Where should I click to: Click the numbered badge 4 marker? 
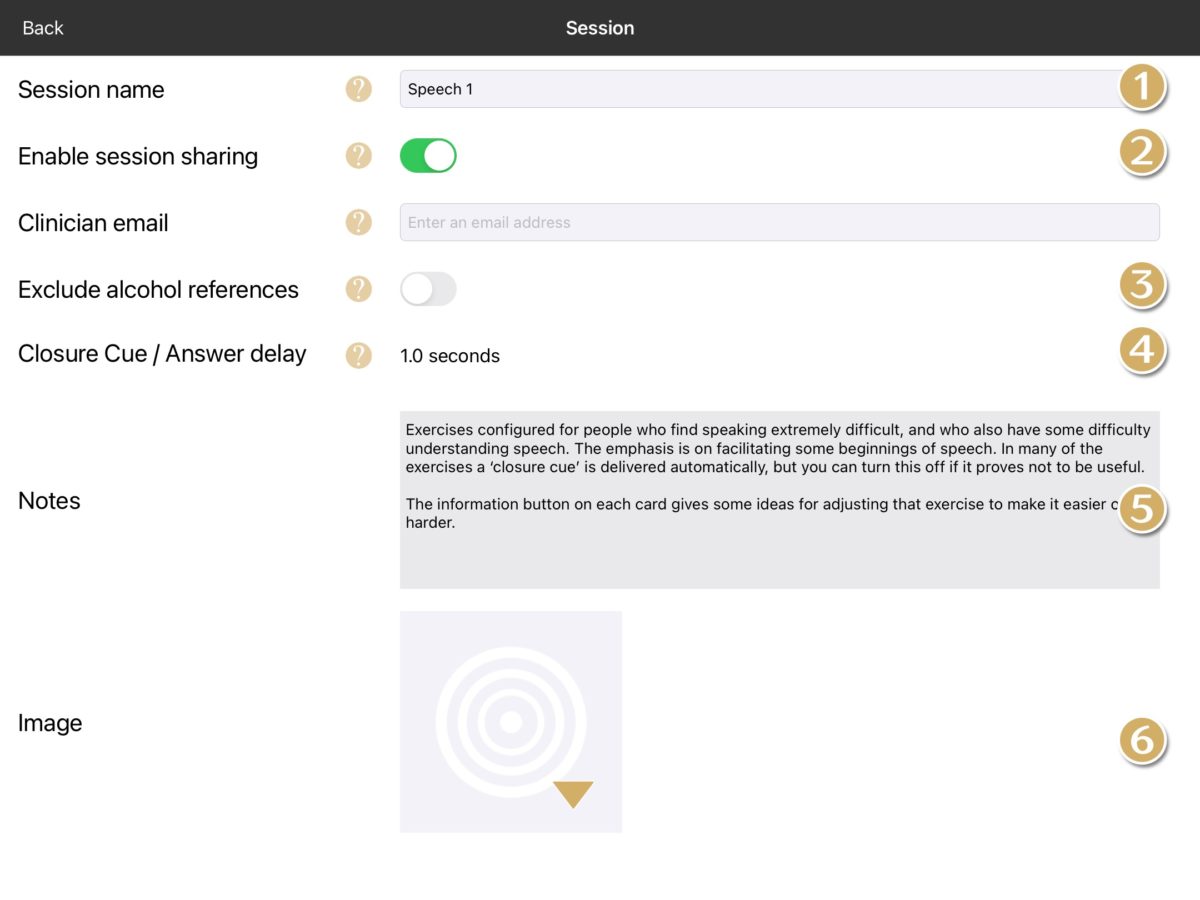tap(1141, 351)
